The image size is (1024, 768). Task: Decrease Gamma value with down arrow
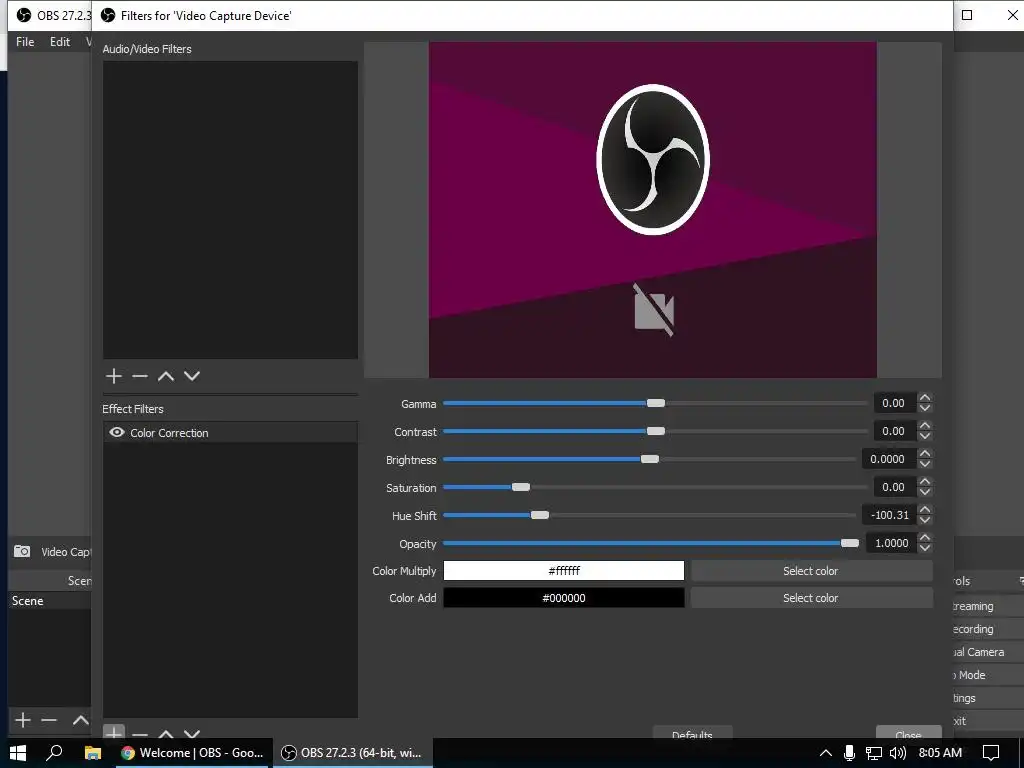click(x=925, y=408)
